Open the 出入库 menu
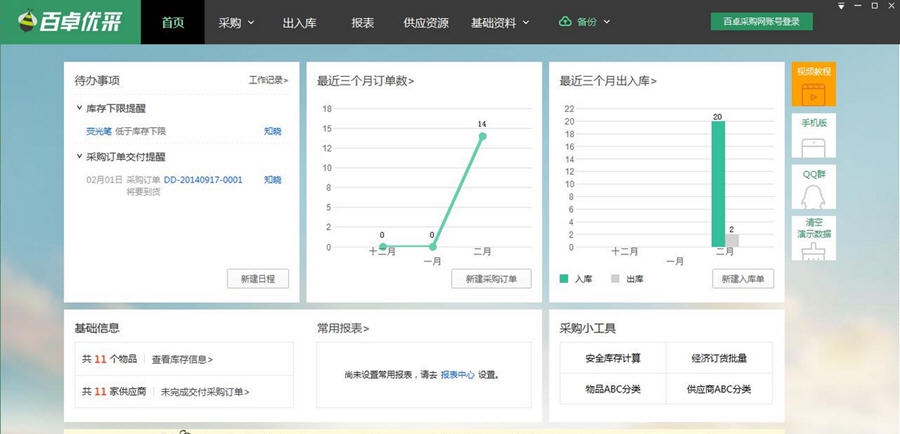This screenshot has height=434, width=900. point(299,22)
